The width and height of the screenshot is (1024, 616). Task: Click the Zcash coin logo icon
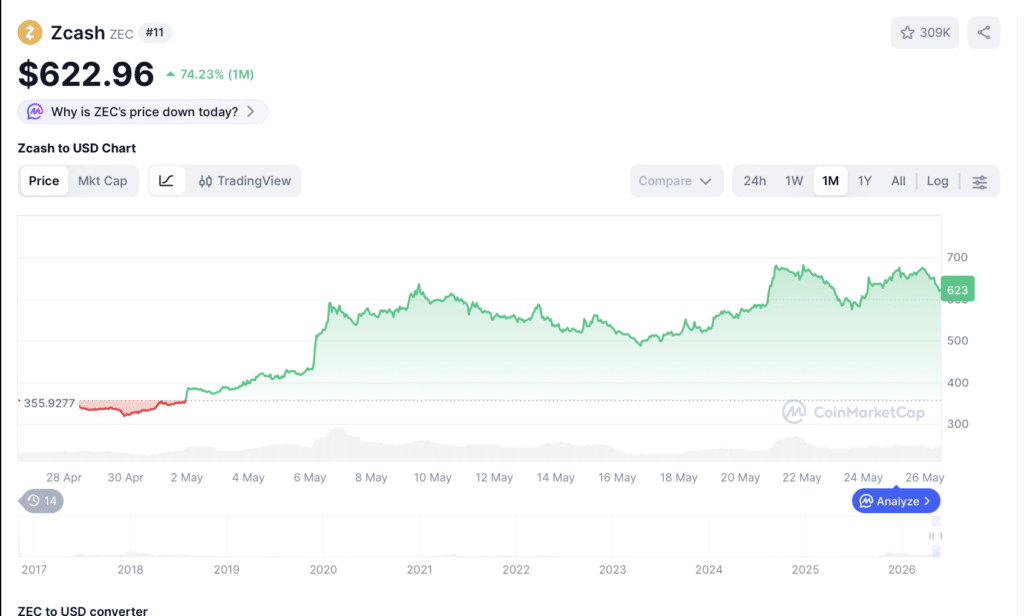pyautogui.click(x=29, y=33)
